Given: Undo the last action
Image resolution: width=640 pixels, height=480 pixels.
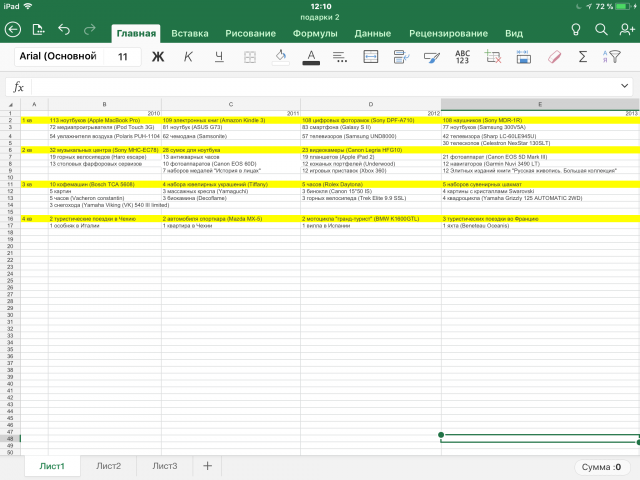Looking at the screenshot, I should (64, 29).
